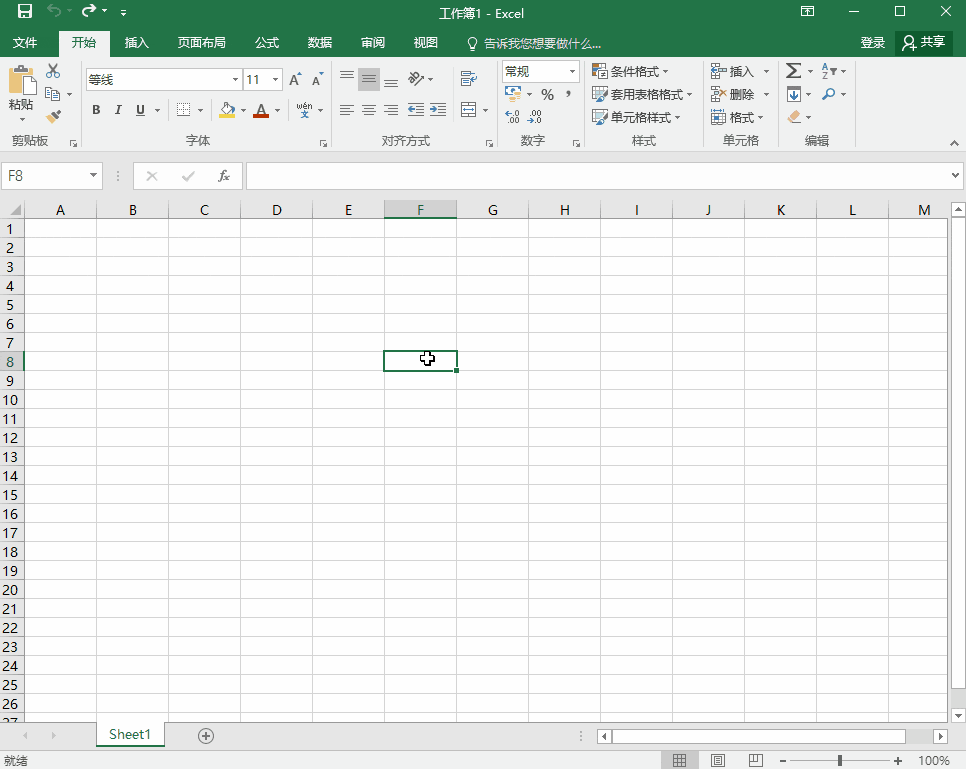Click the wén phonetic guide icon

(x=304, y=110)
